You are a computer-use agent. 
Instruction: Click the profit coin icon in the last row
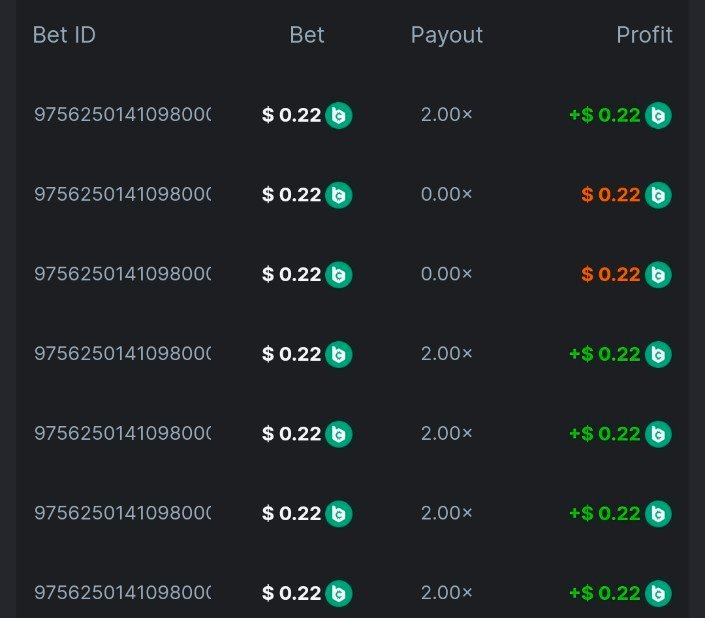tap(658, 593)
